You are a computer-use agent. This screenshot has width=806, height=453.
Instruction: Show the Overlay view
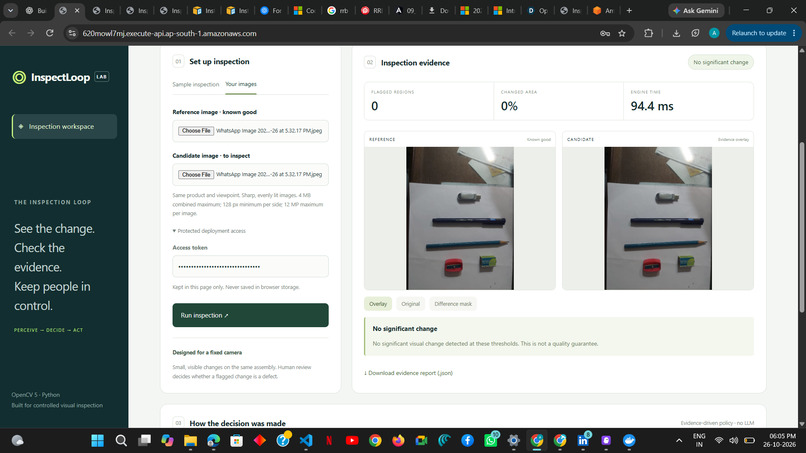(378, 304)
